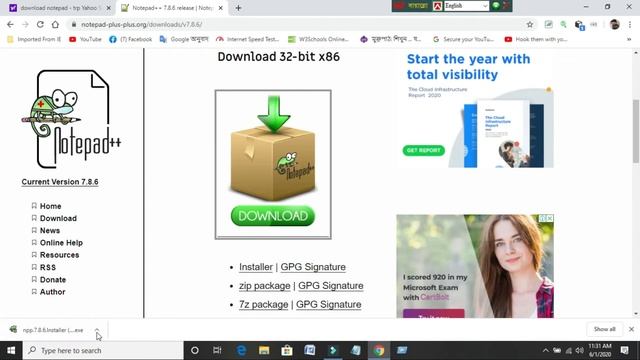Open Task View on the taskbar
This screenshot has height=360, width=640.
click(217, 350)
